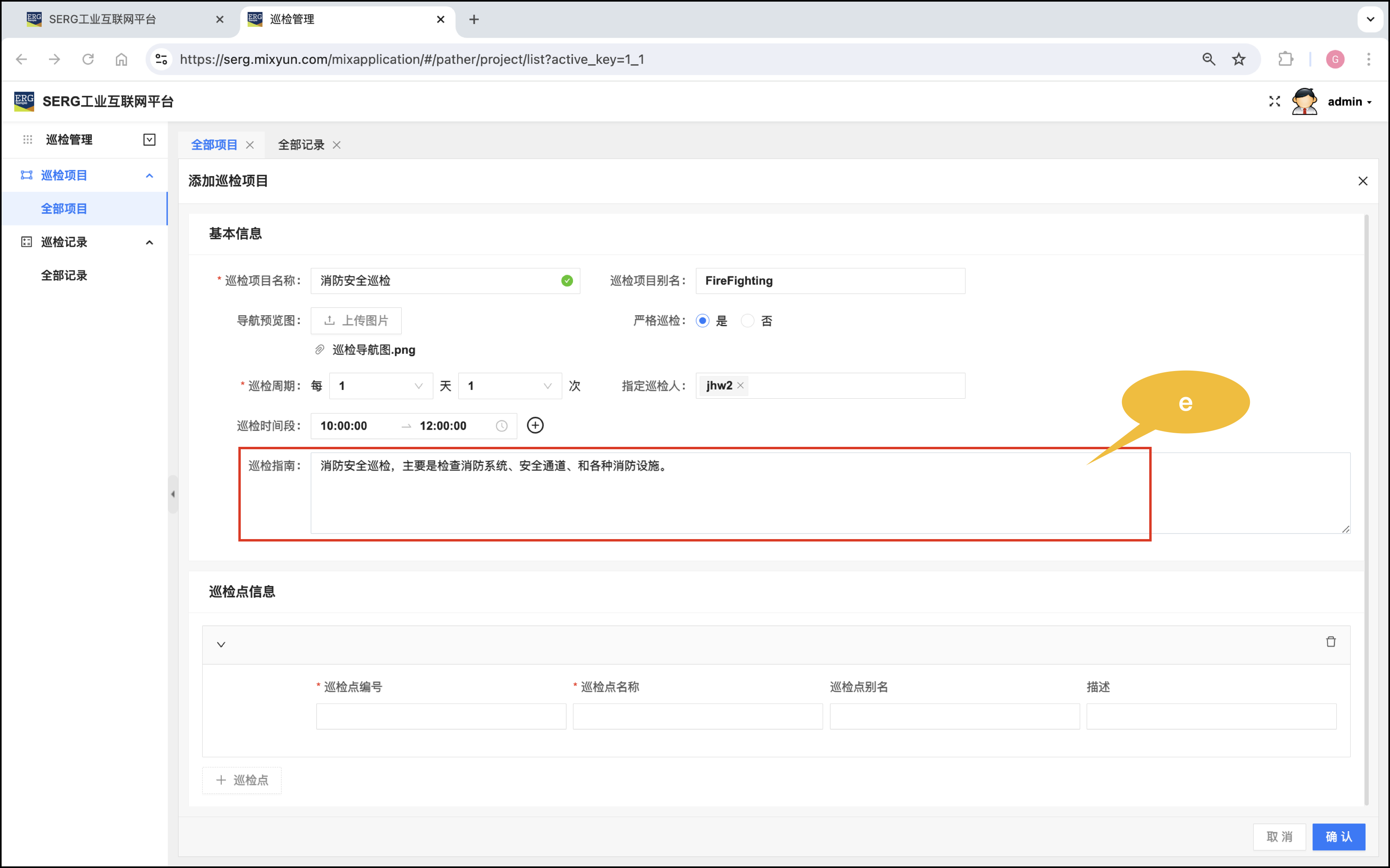Select 否 for strict inspection

[747, 321]
